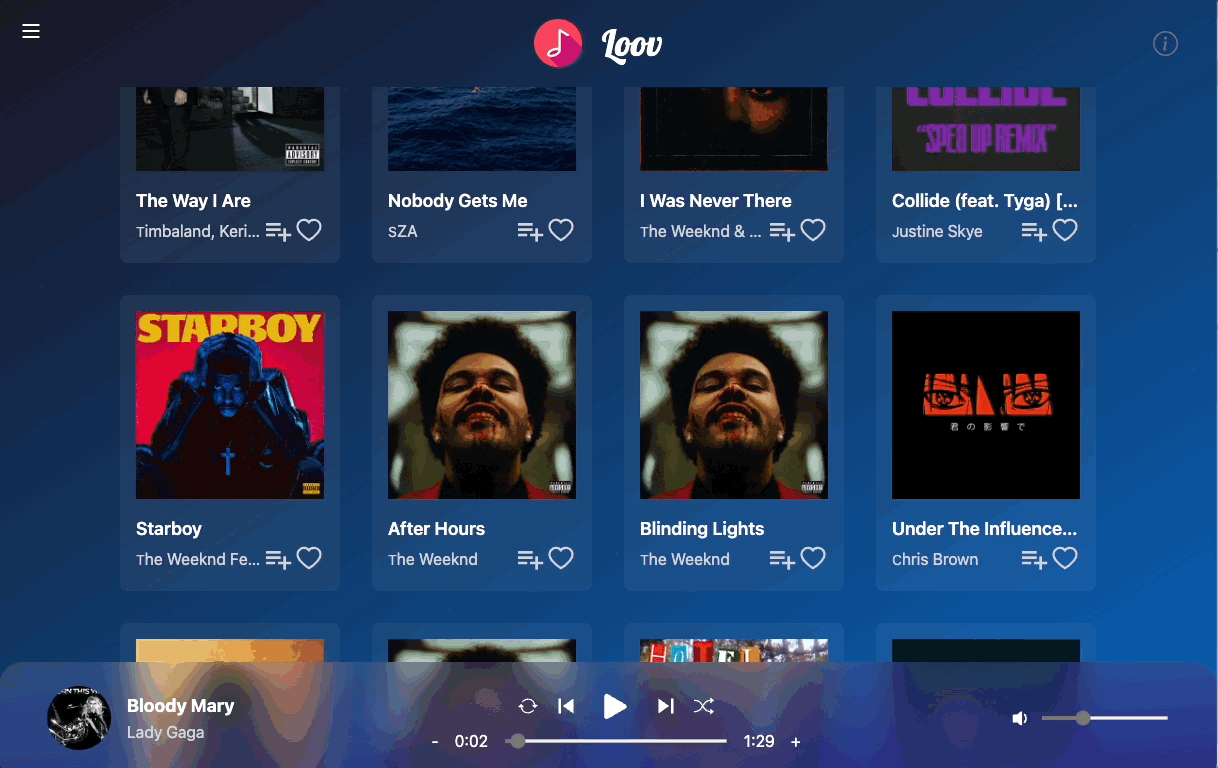Image resolution: width=1218 pixels, height=768 pixels.
Task: Favorite the Starboy track
Action: (309, 559)
